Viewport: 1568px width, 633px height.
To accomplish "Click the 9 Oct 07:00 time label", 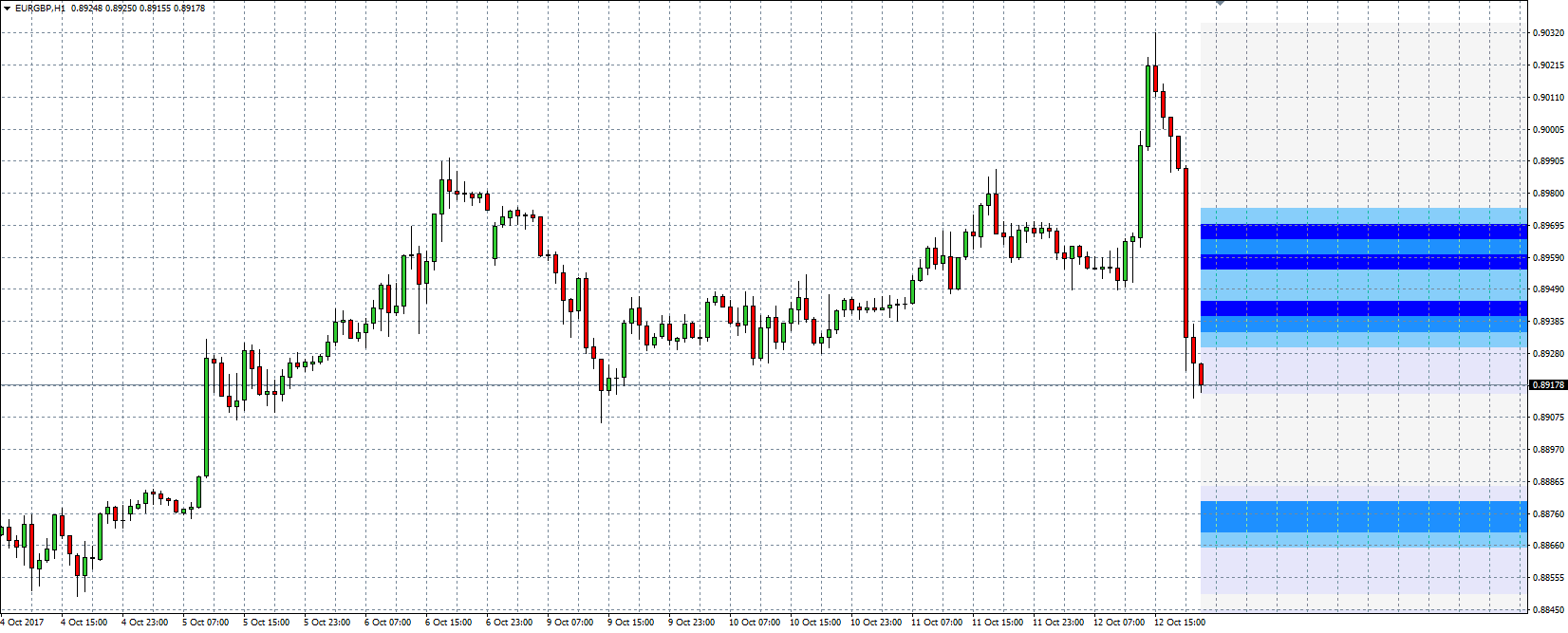I will [x=570, y=623].
